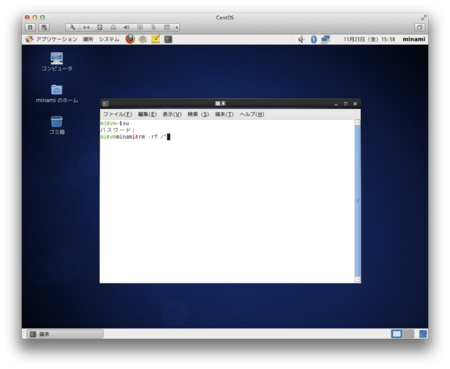Image resolution: width=450 pixels, height=369 pixels.
Task: Open the minami user menu
Action: [x=414, y=39]
